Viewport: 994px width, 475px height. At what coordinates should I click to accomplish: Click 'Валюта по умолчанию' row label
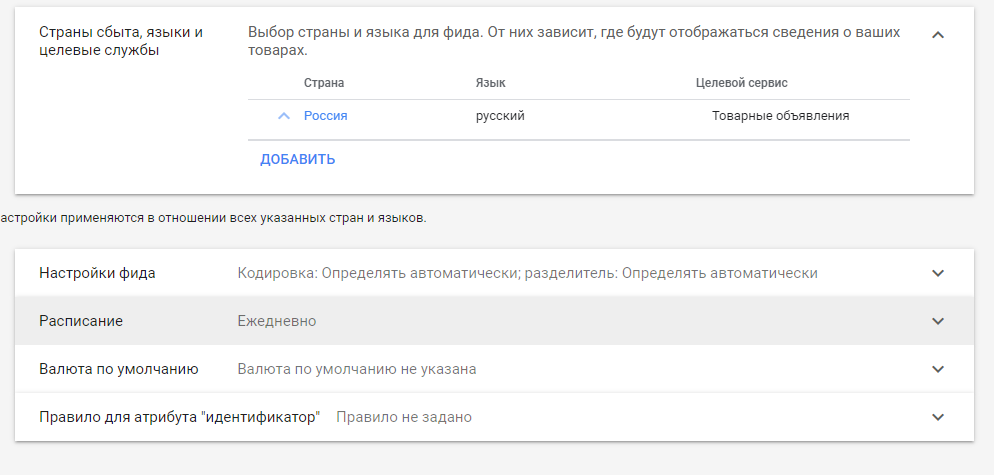coord(118,369)
